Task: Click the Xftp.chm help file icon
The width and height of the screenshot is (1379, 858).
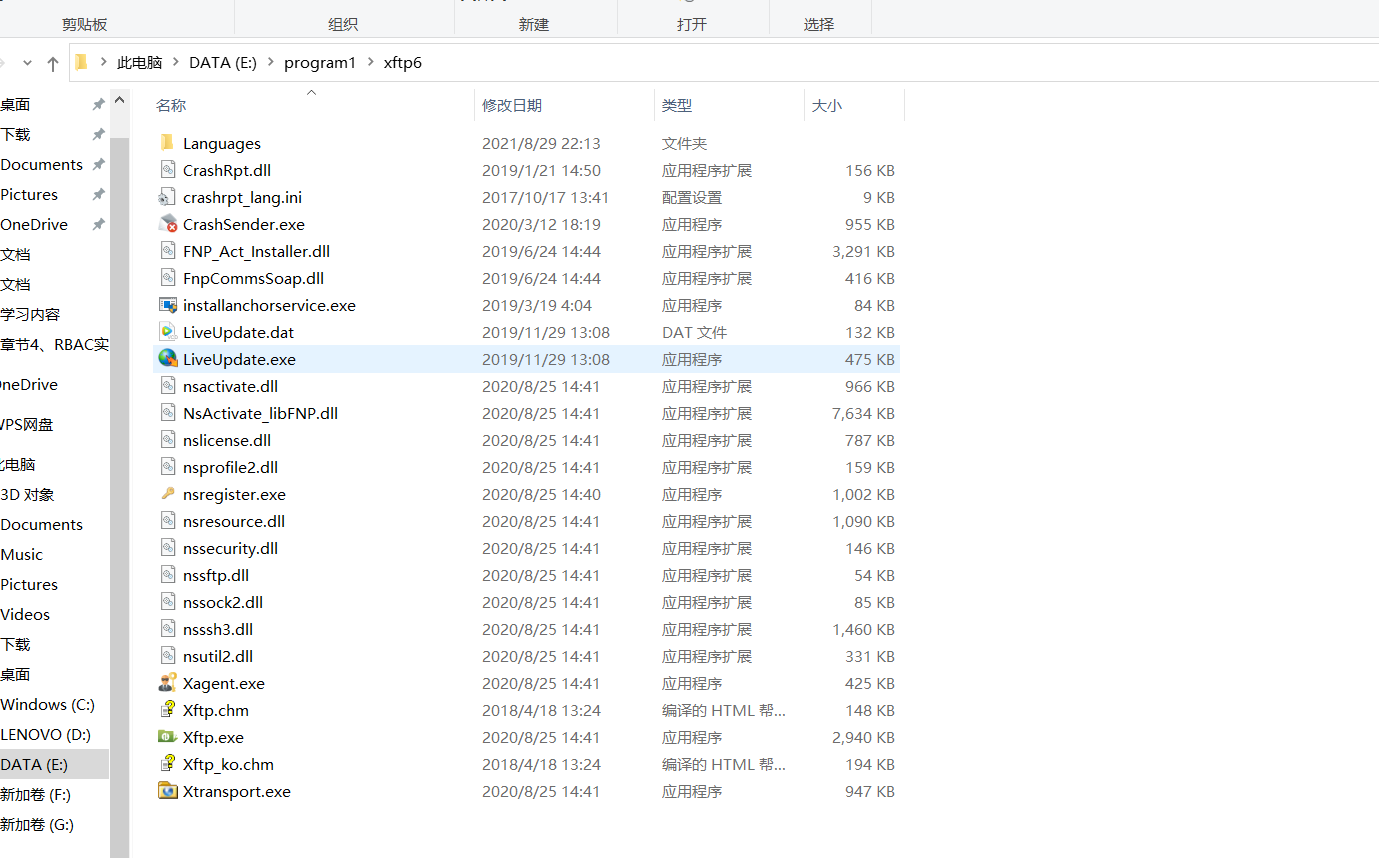Action: pos(167,710)
